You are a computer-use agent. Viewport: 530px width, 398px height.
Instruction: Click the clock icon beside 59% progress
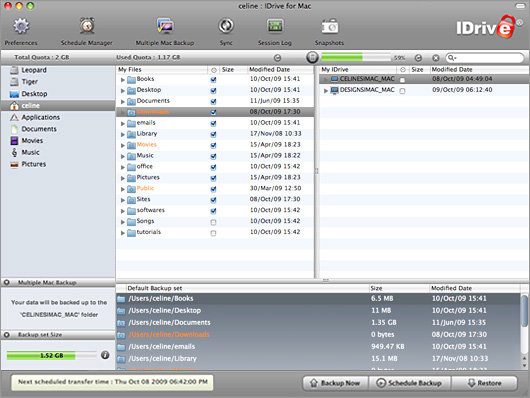coord(418,58)
